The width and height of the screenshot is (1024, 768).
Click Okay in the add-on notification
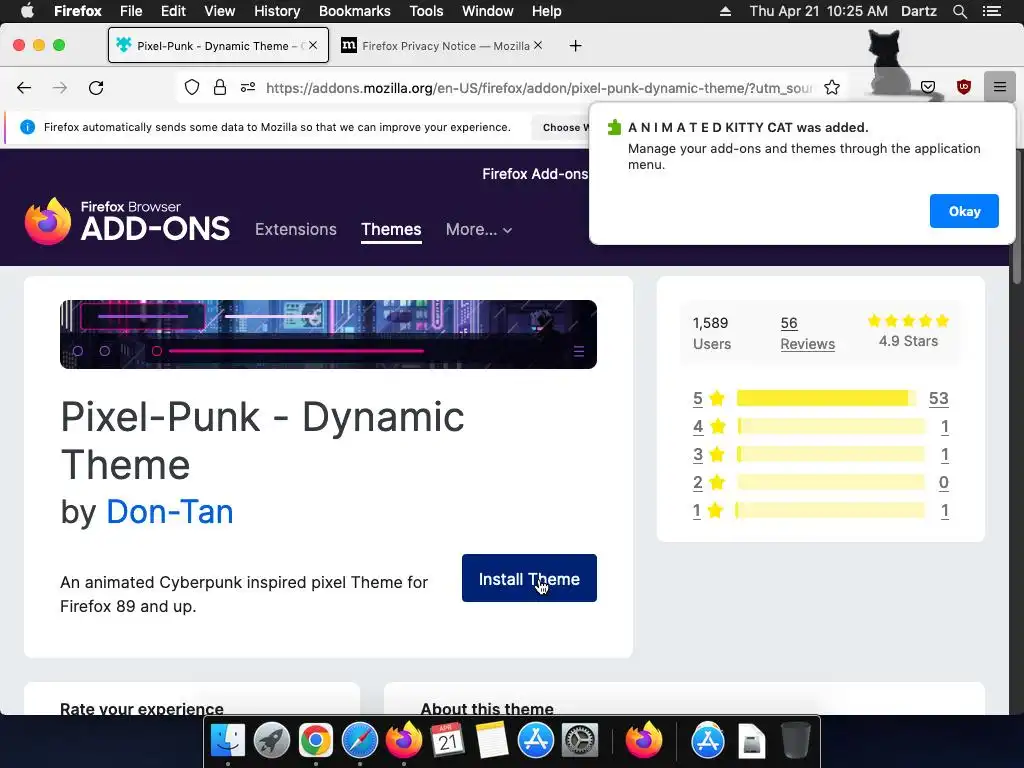[x=964, y=211]
